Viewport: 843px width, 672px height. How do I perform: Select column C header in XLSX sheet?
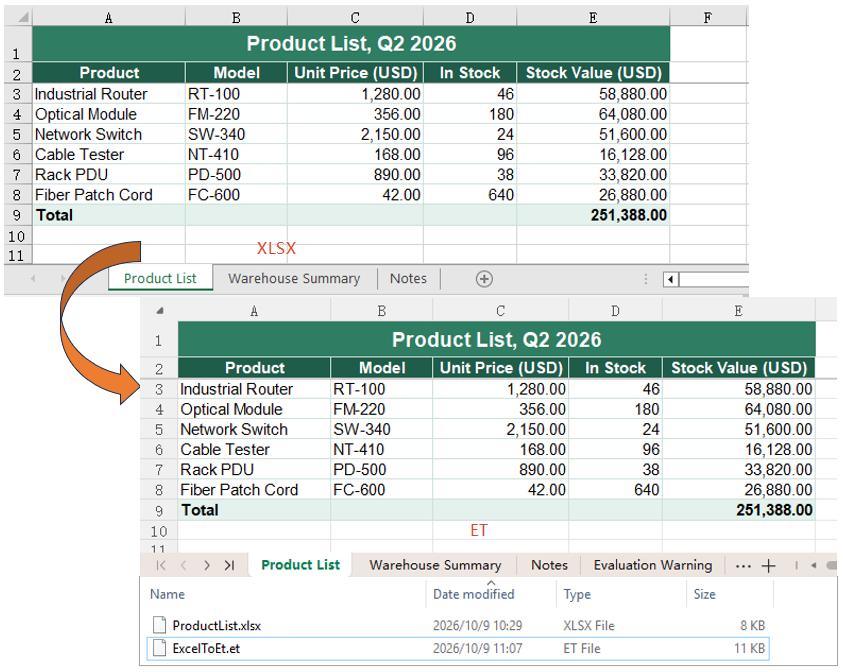pos(355,18)
